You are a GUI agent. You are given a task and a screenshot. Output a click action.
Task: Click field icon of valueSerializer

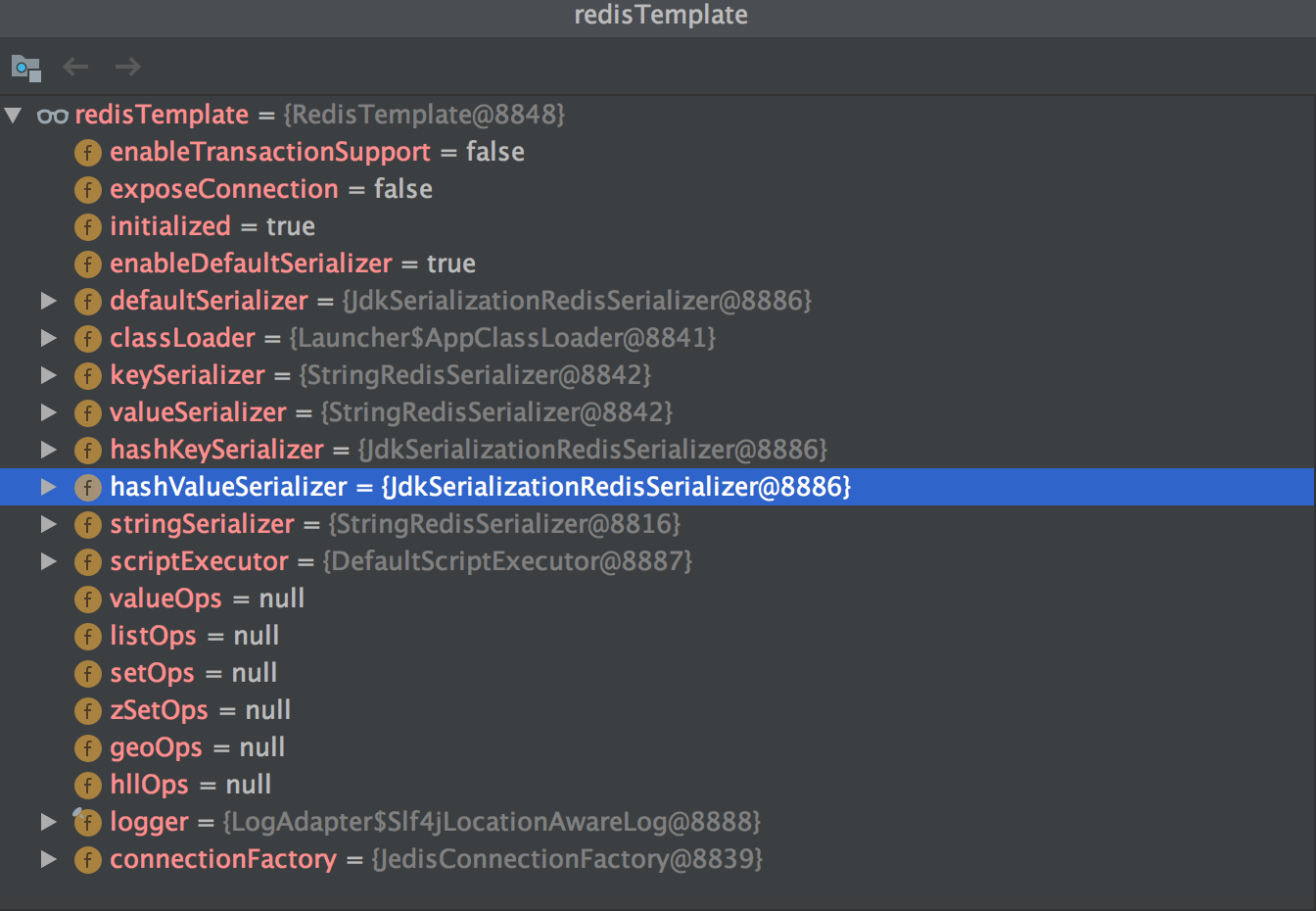(88, 413)
